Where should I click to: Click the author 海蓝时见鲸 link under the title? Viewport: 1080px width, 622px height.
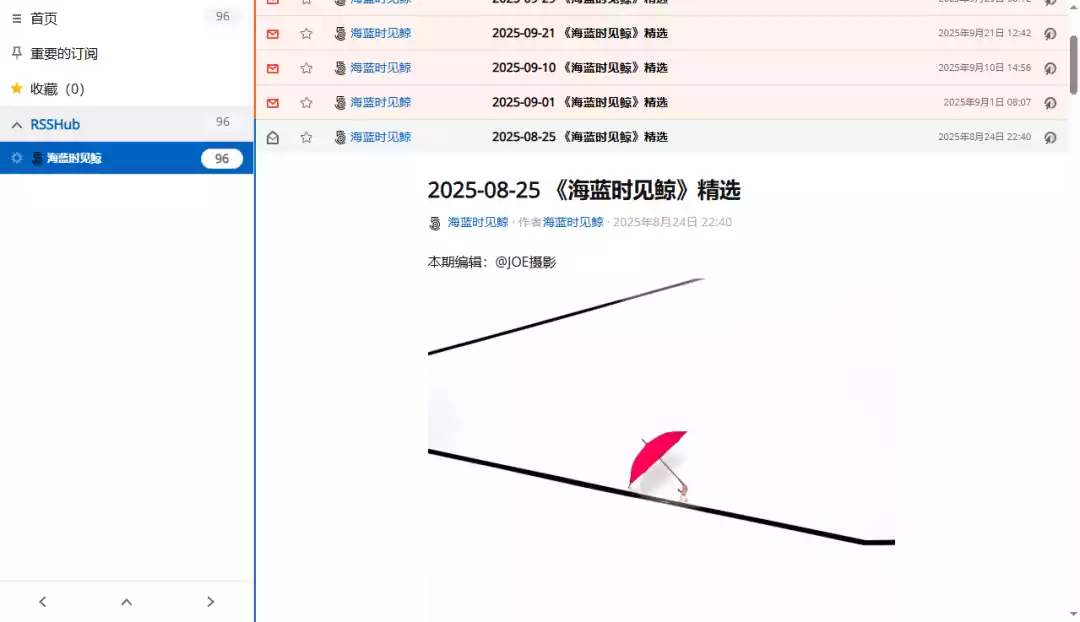572,222
